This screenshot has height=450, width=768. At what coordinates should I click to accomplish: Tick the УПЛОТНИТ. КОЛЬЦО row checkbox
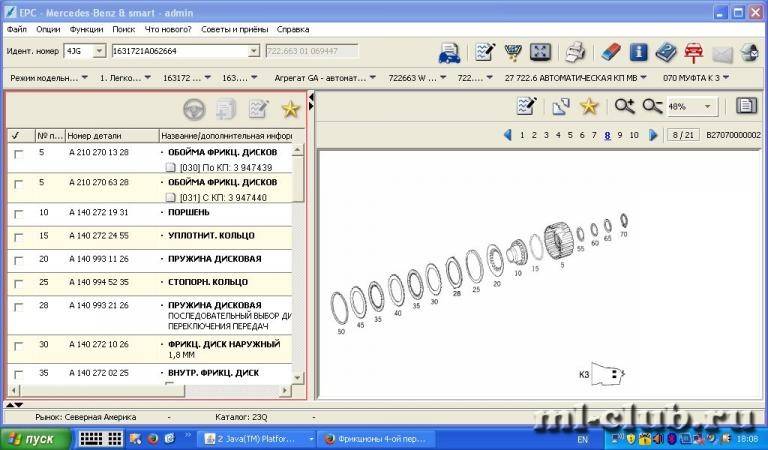click(19, 237)
